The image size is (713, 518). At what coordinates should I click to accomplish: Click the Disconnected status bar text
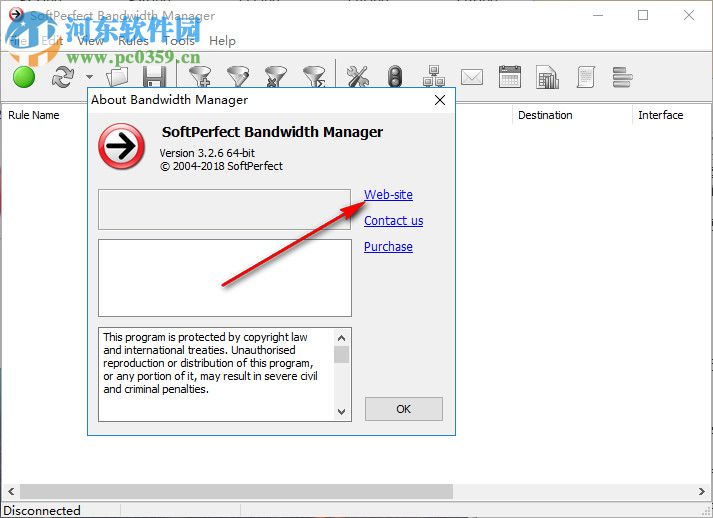42,510
